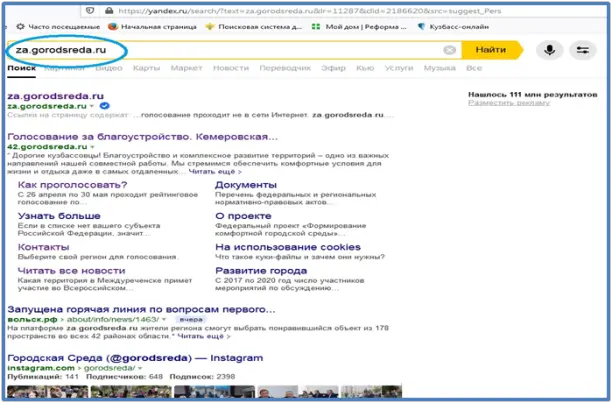Switch to the Кью tab
This screenshot has width=612, height=403.
click(x=365, y=68)
